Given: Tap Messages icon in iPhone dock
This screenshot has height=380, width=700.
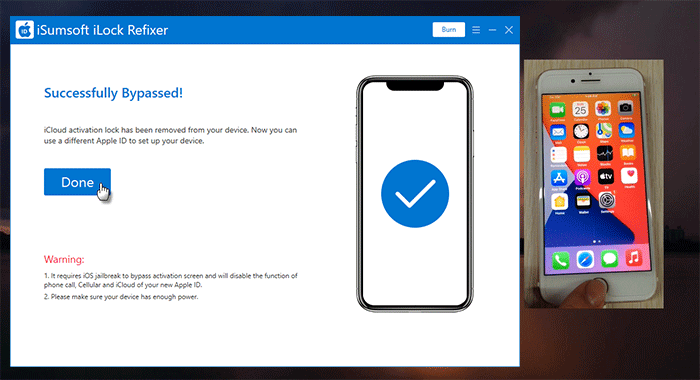Looking at the screenshot, I should tap(609, 258).
